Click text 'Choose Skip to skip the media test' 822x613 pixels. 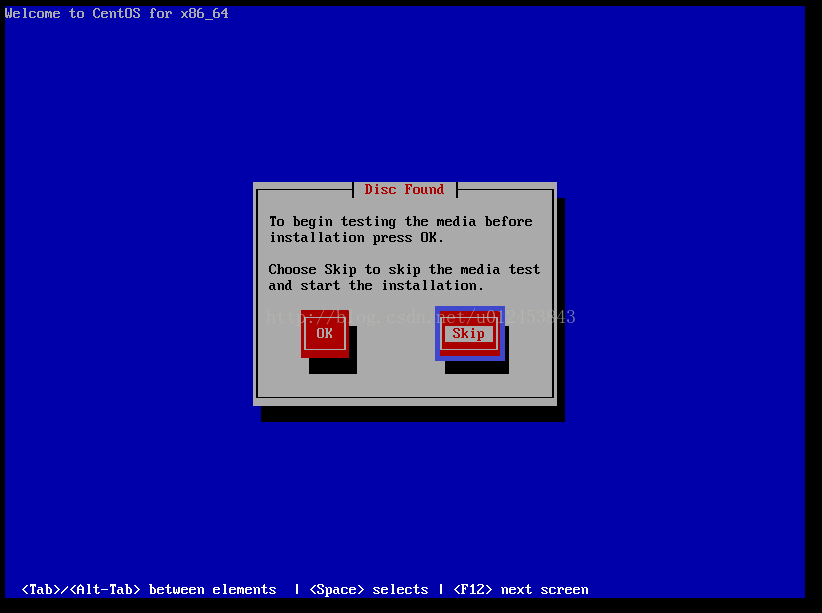(404, 270)
